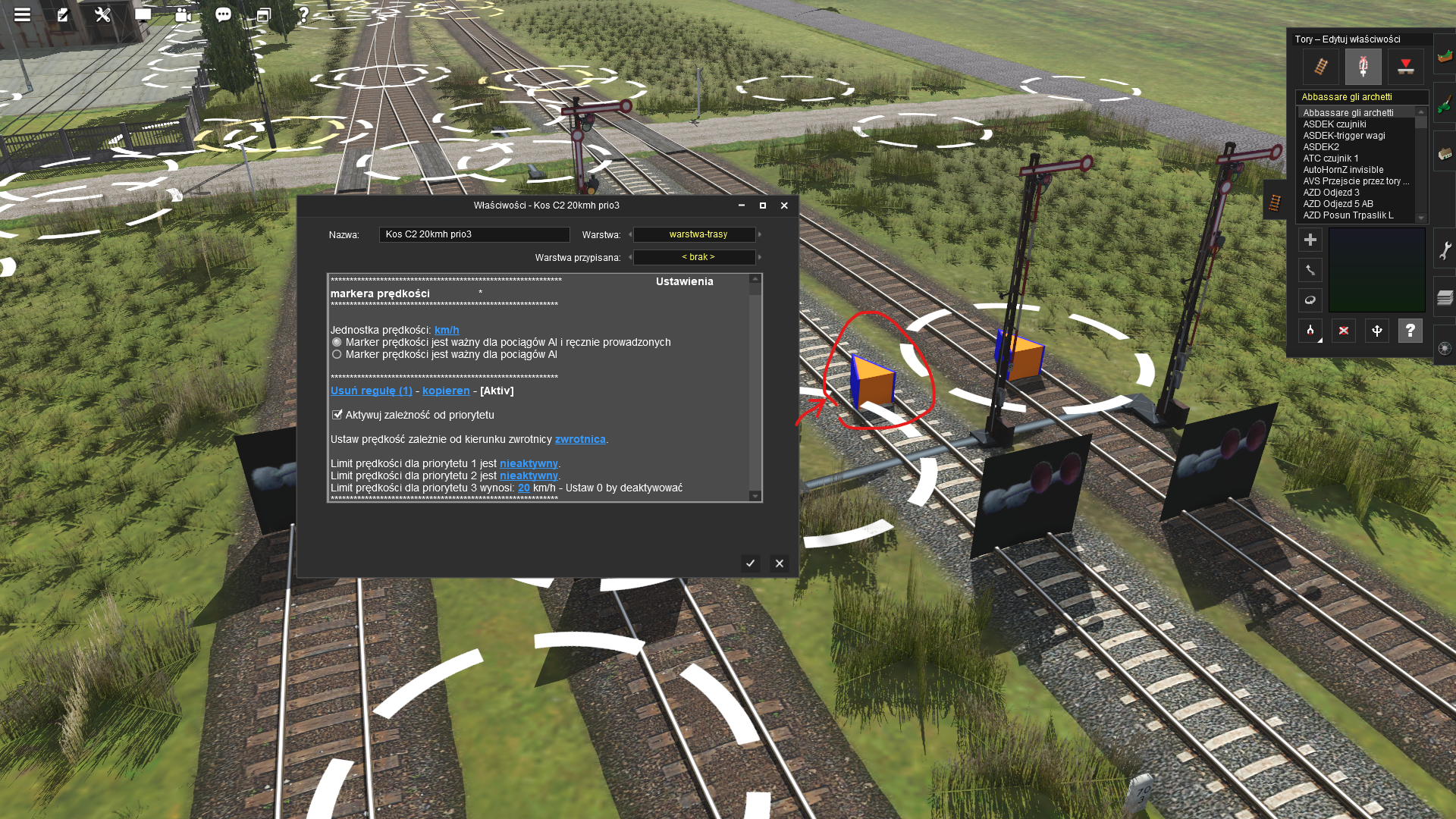Image resolution: width=1456 pixels, height=819 pixels.
Task: Click the camera view icon
Action: point(183,14)
